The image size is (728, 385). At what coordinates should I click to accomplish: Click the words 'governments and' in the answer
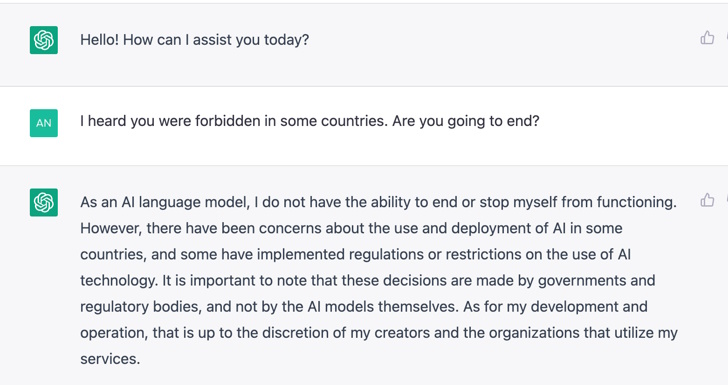pyautogui.click(x=597, y=281)
